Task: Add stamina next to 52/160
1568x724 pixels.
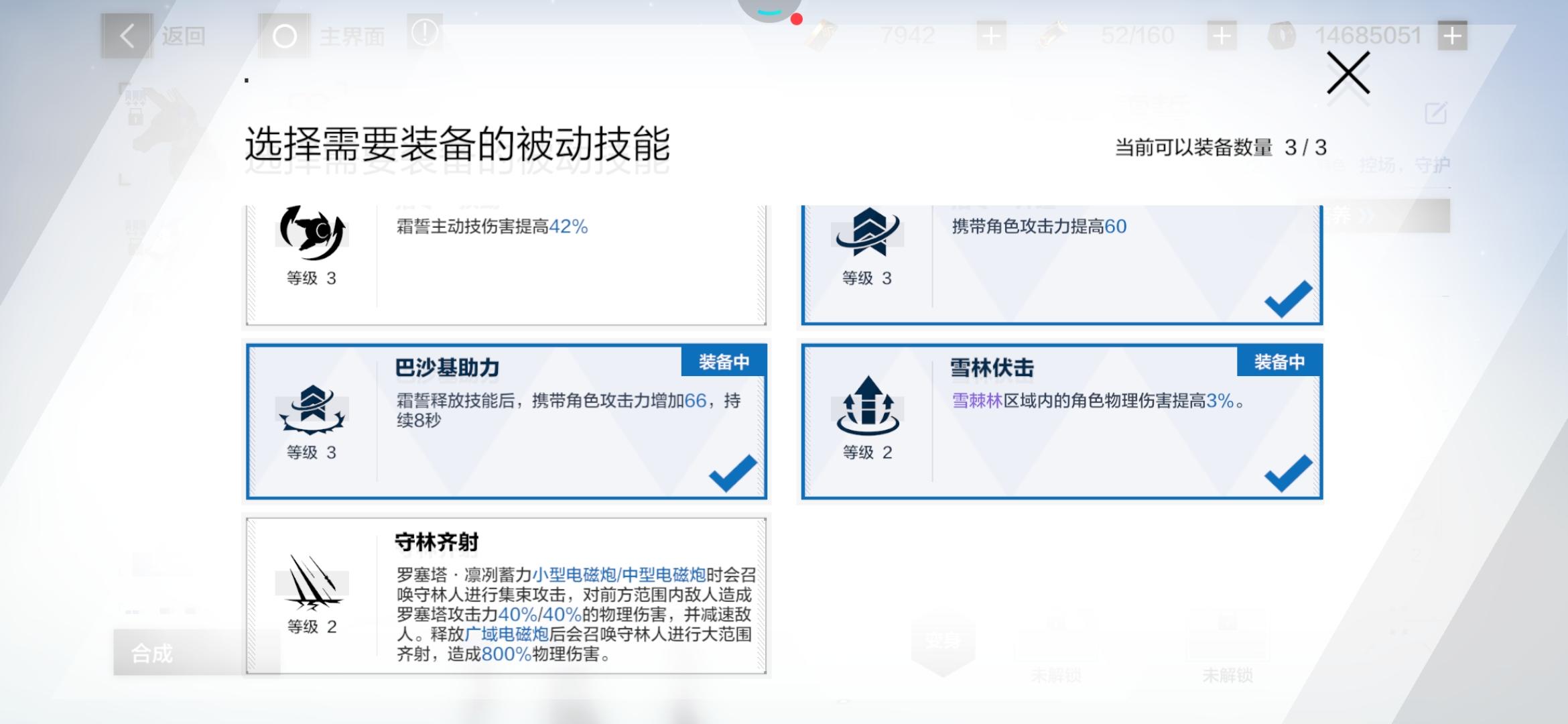Action: tap(1222, 36)
